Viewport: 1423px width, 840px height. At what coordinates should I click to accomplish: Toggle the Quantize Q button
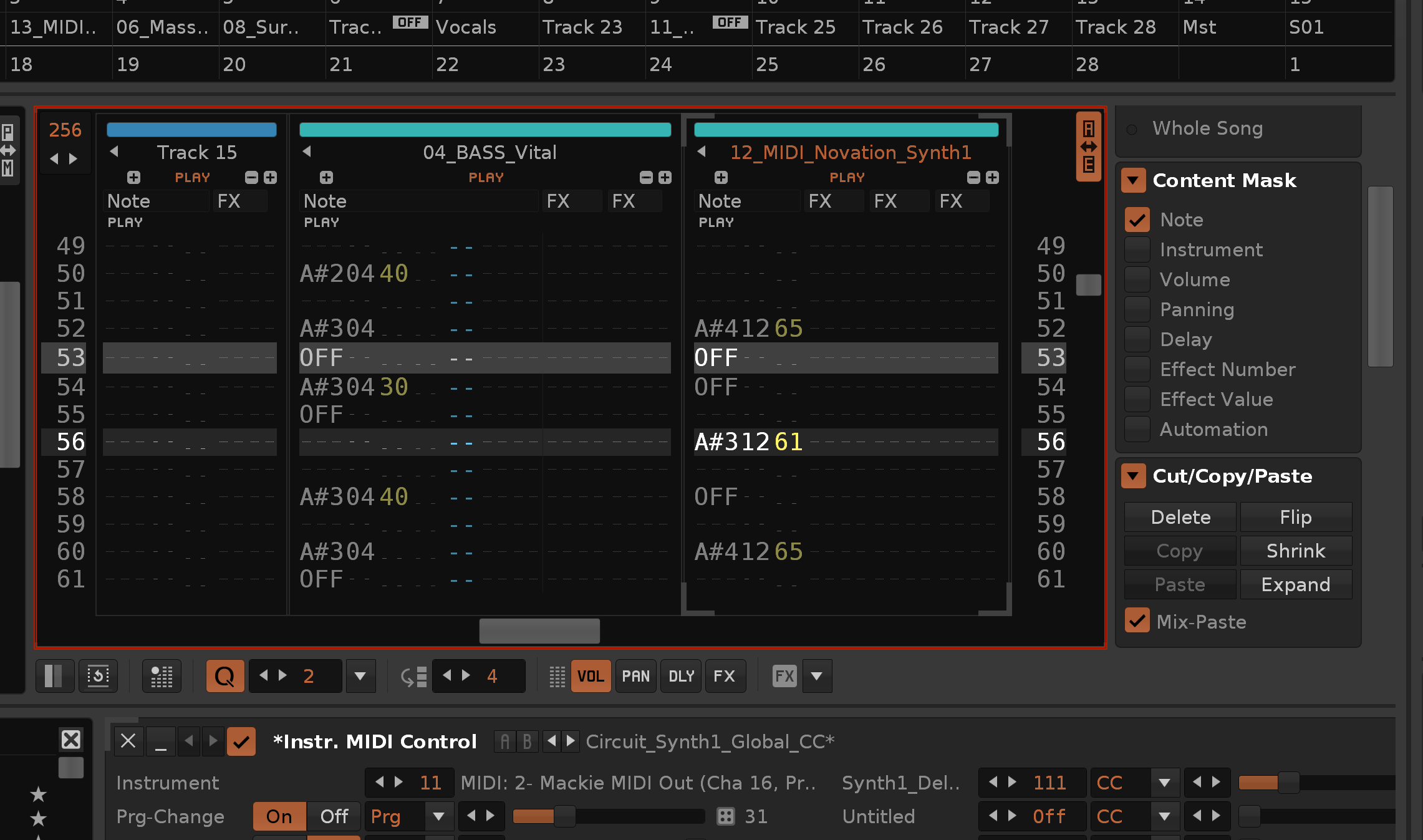pyautogui.click(x=224, y=676)
